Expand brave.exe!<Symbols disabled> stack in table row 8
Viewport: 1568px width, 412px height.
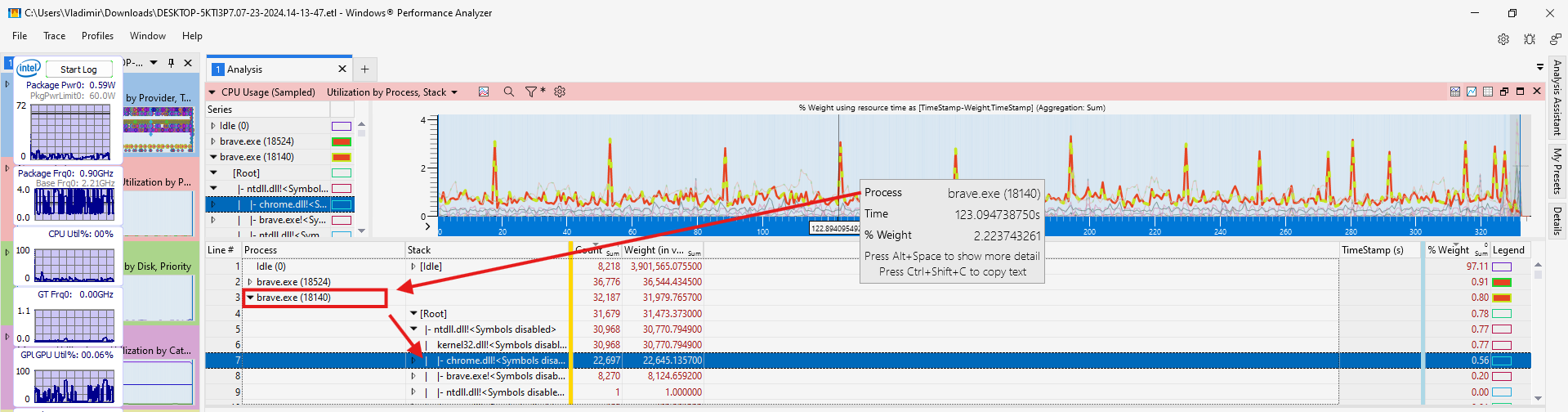[x=413, y=376]
